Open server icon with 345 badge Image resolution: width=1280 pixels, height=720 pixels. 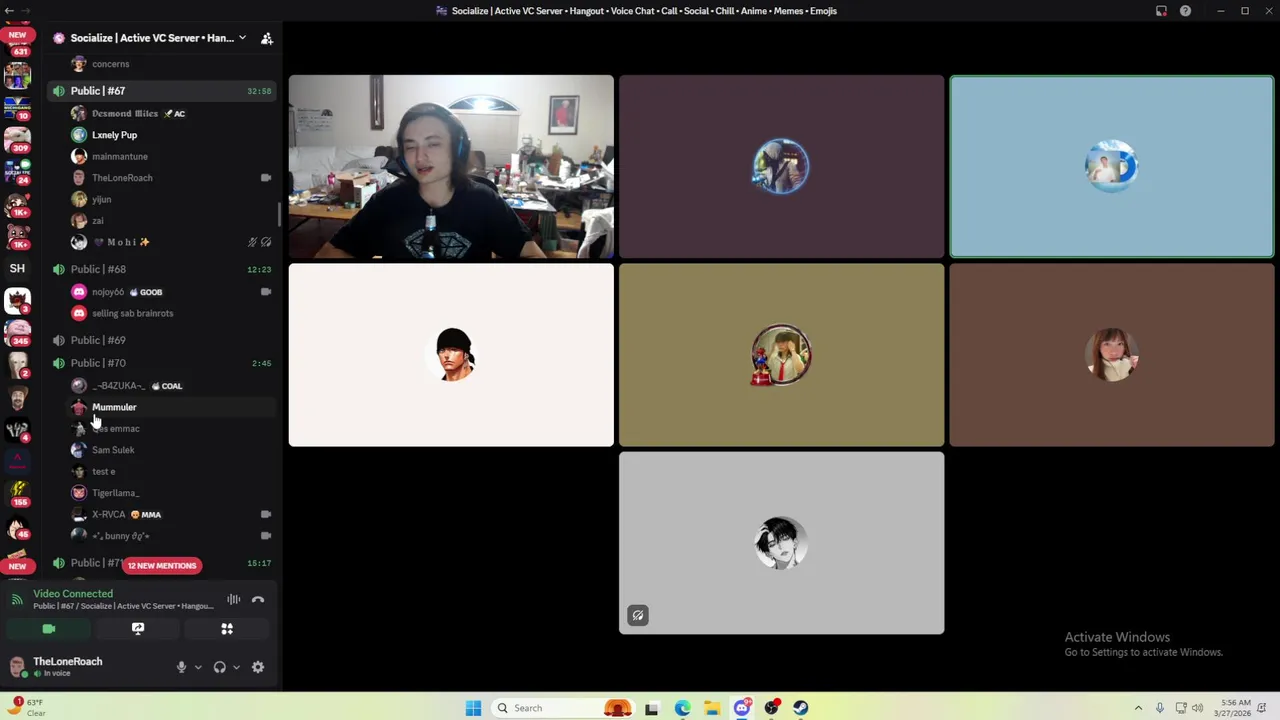17,334
